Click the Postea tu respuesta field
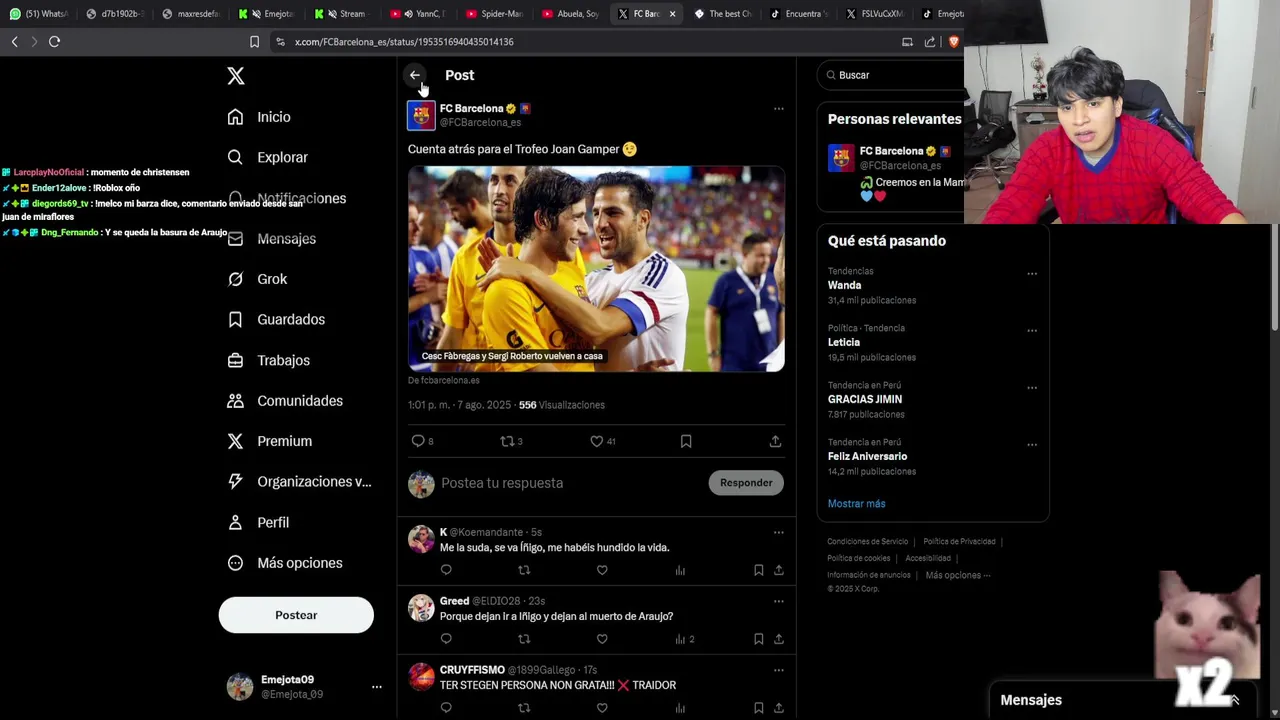This screenshot has height=720, width=1280. [570, 483]
